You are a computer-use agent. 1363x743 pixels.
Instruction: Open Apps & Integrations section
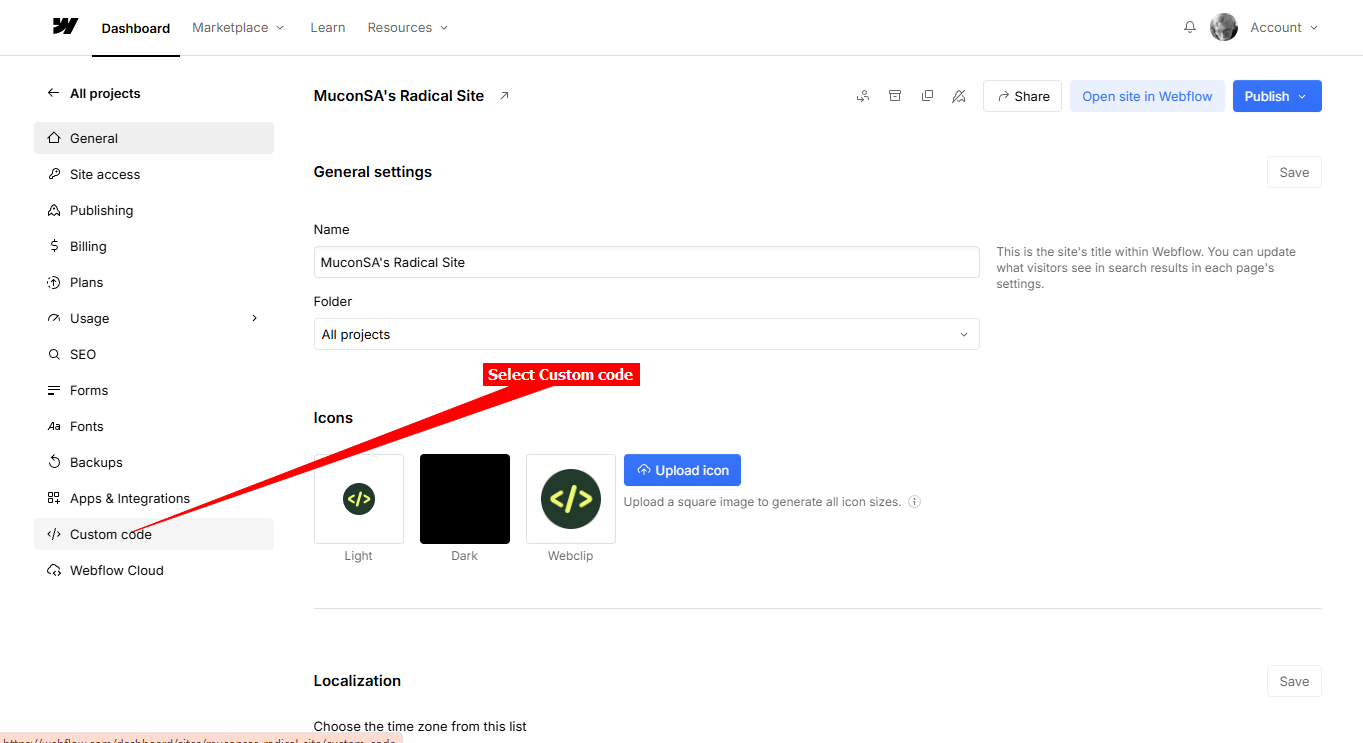(154, 498)
